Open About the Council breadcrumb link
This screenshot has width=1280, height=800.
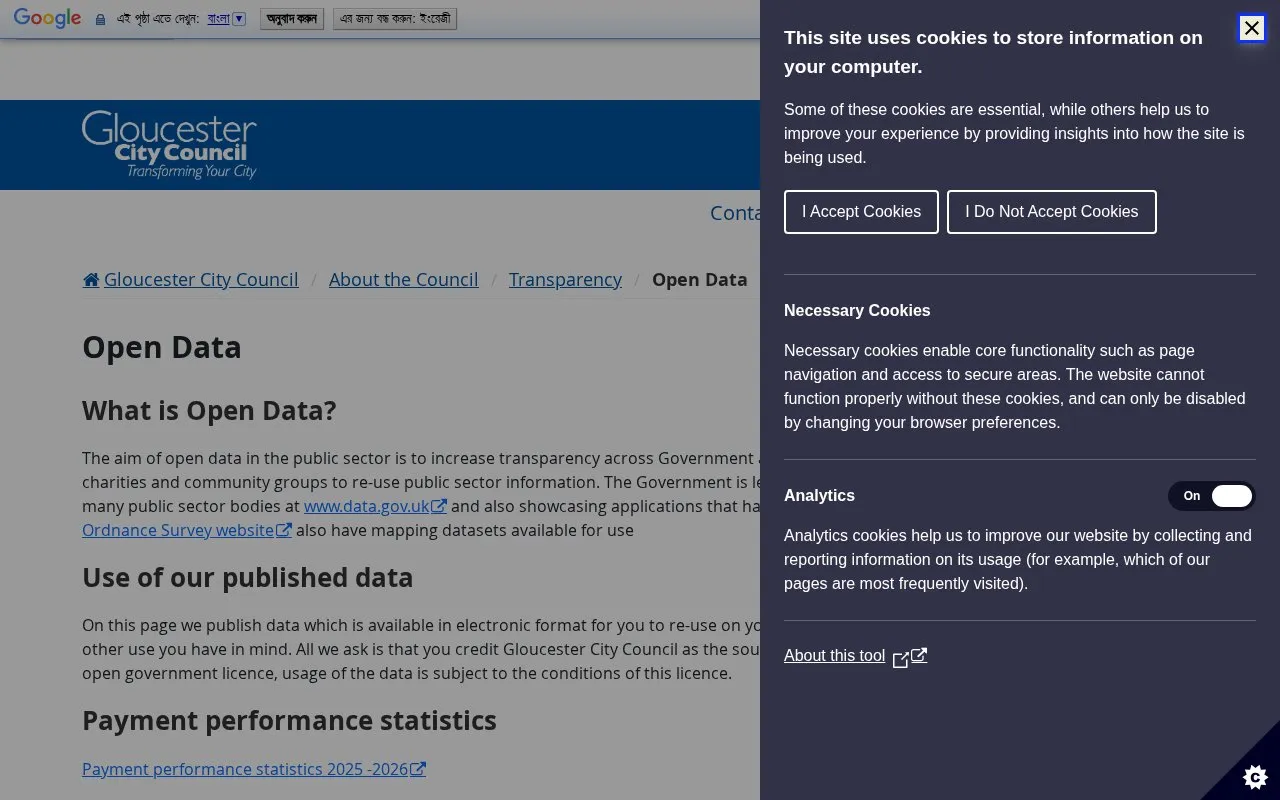click(x=403, y=280)
